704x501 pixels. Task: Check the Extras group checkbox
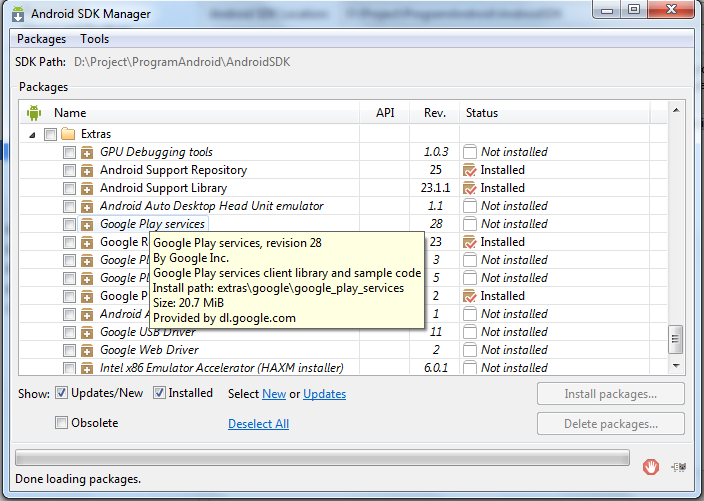(50, 134)
